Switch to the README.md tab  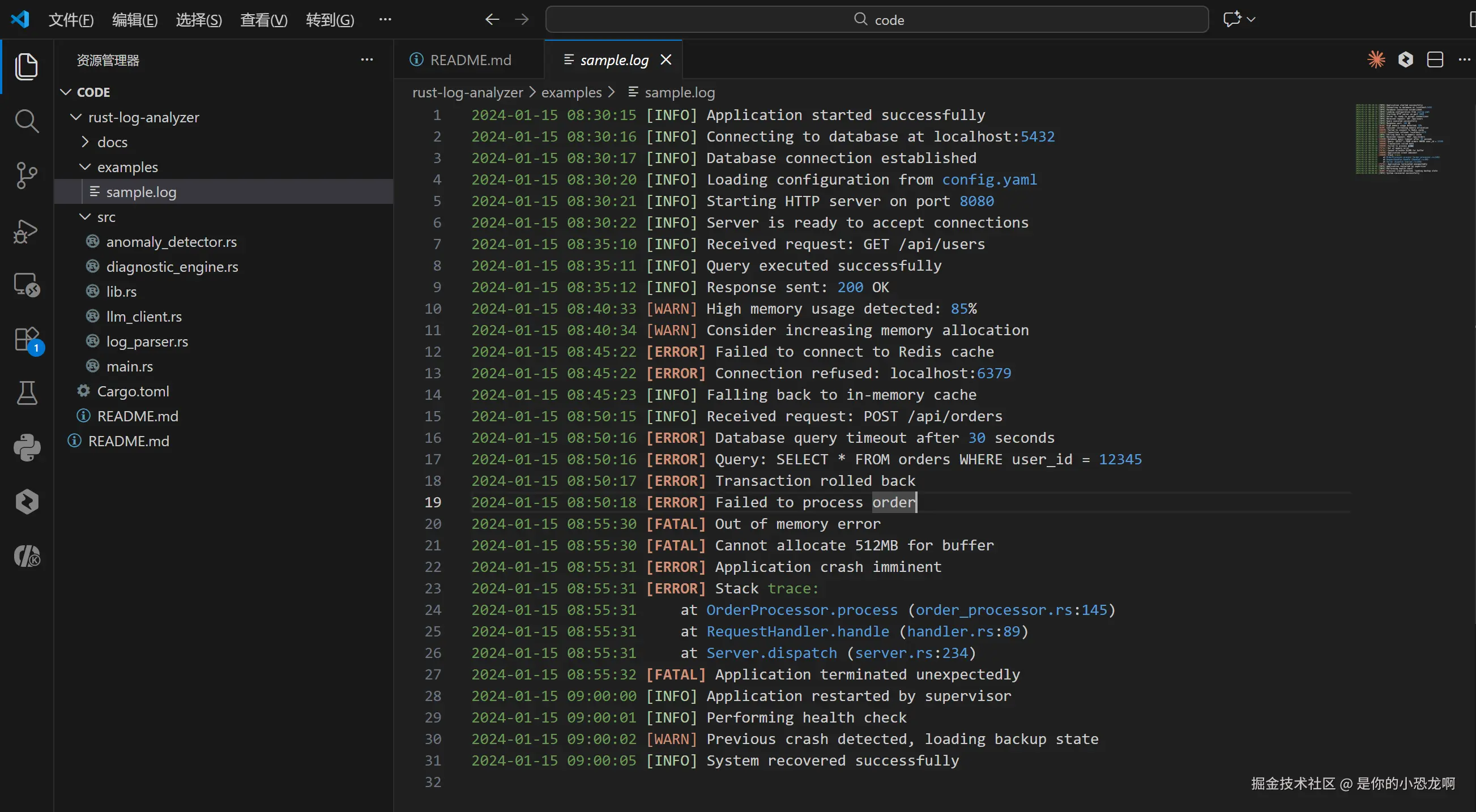470,59
